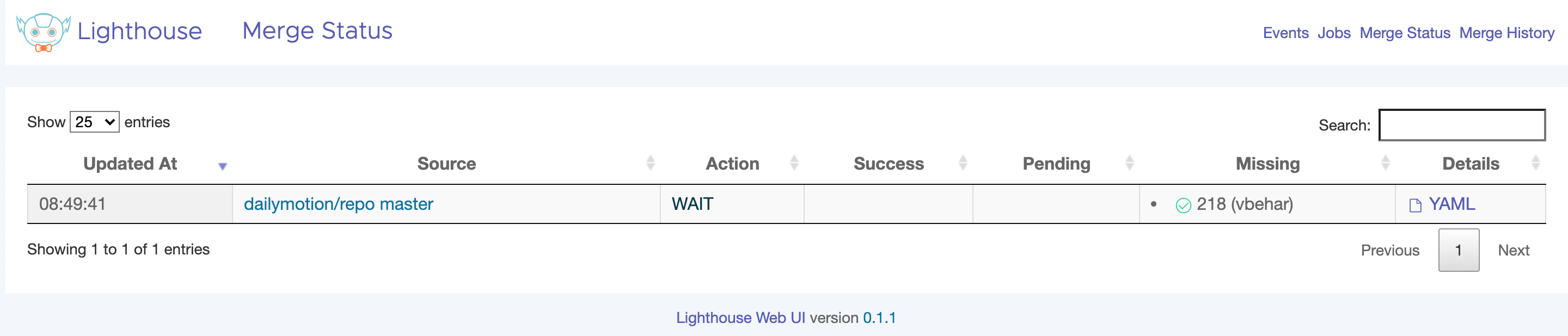Go to the Next page
The height and width of the screenshot is (336, 1568).
(x=1513, y=250)
